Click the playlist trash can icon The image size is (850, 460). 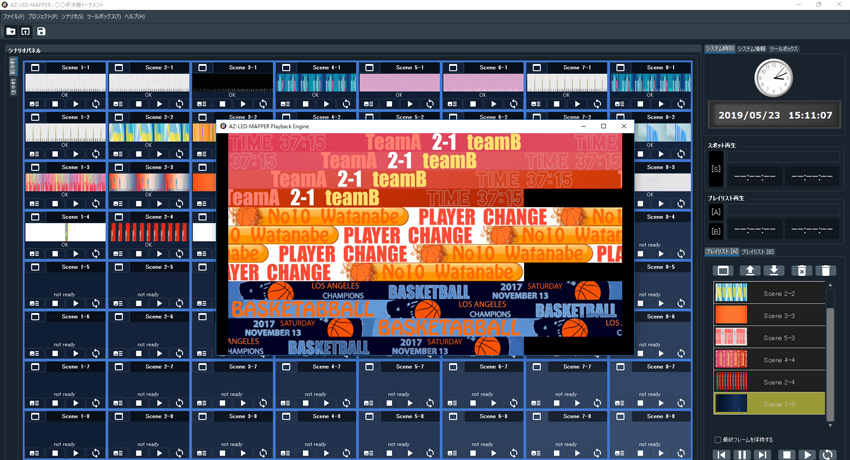pos(825,271)
